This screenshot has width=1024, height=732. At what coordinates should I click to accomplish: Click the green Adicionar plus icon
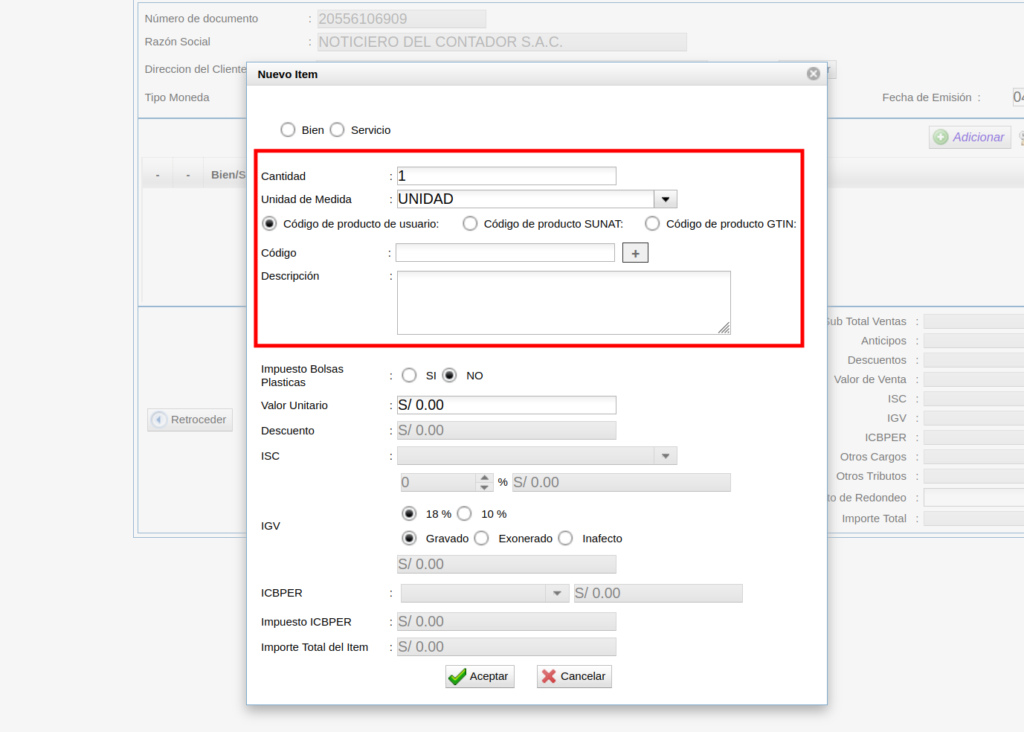click(940, 137)
